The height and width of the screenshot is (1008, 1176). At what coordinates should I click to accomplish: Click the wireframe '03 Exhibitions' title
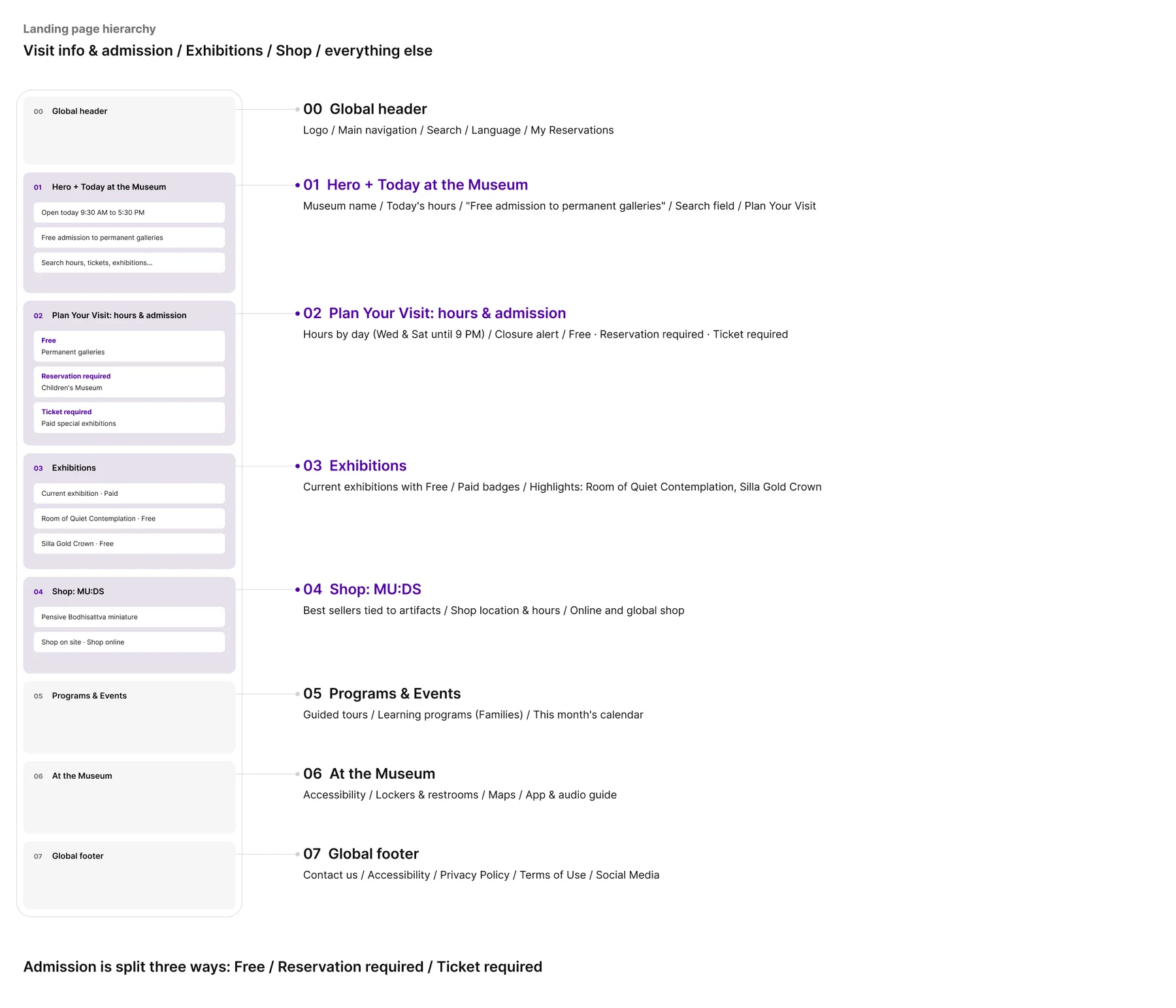pyautogui.click(x=65, y=468)
